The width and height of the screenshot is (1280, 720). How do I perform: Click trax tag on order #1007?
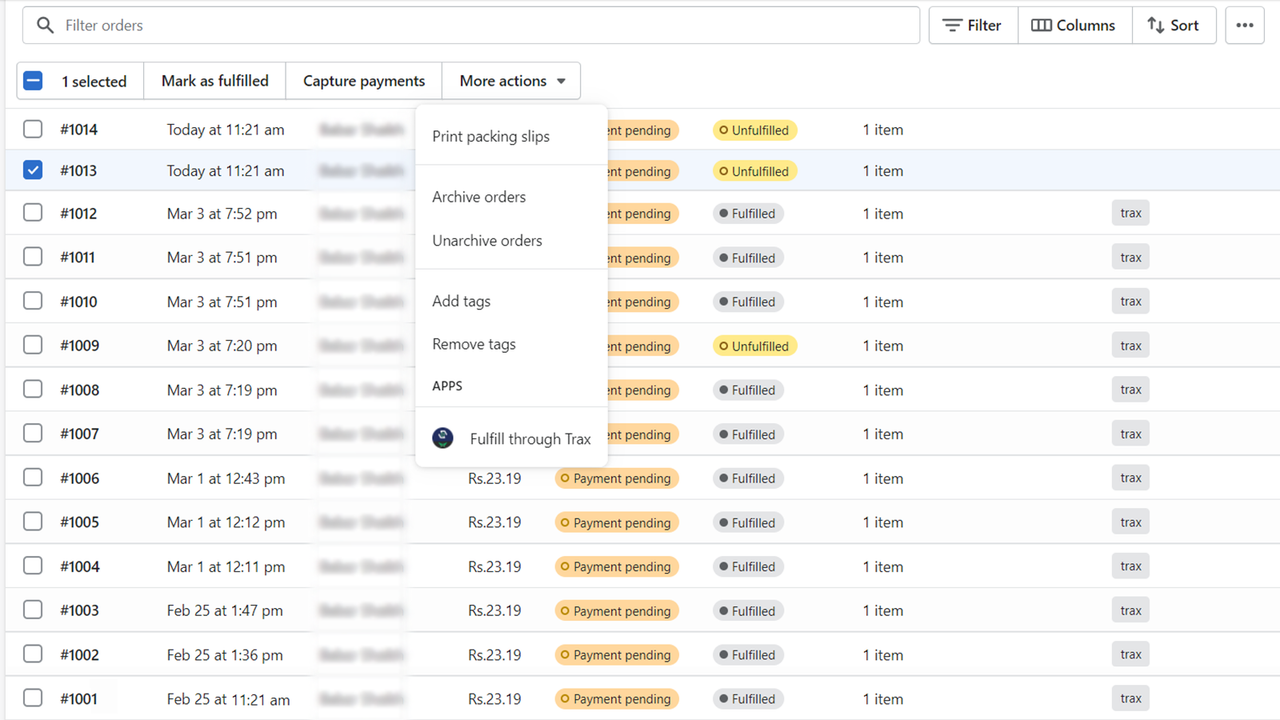click(x=1131, y=433)
